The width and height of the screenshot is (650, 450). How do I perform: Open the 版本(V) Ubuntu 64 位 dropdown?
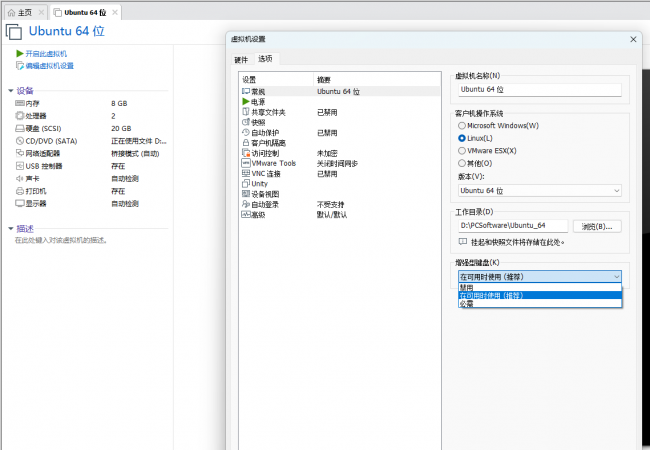[540, 191]
